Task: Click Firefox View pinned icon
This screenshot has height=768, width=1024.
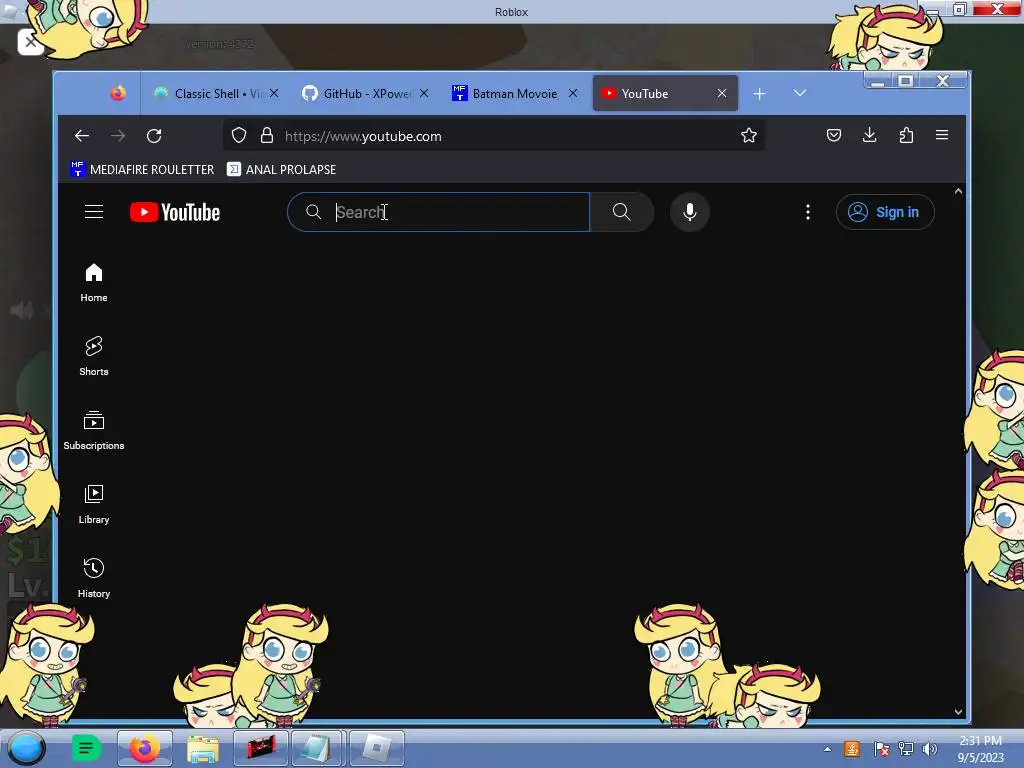Action: tap(118, 93)
